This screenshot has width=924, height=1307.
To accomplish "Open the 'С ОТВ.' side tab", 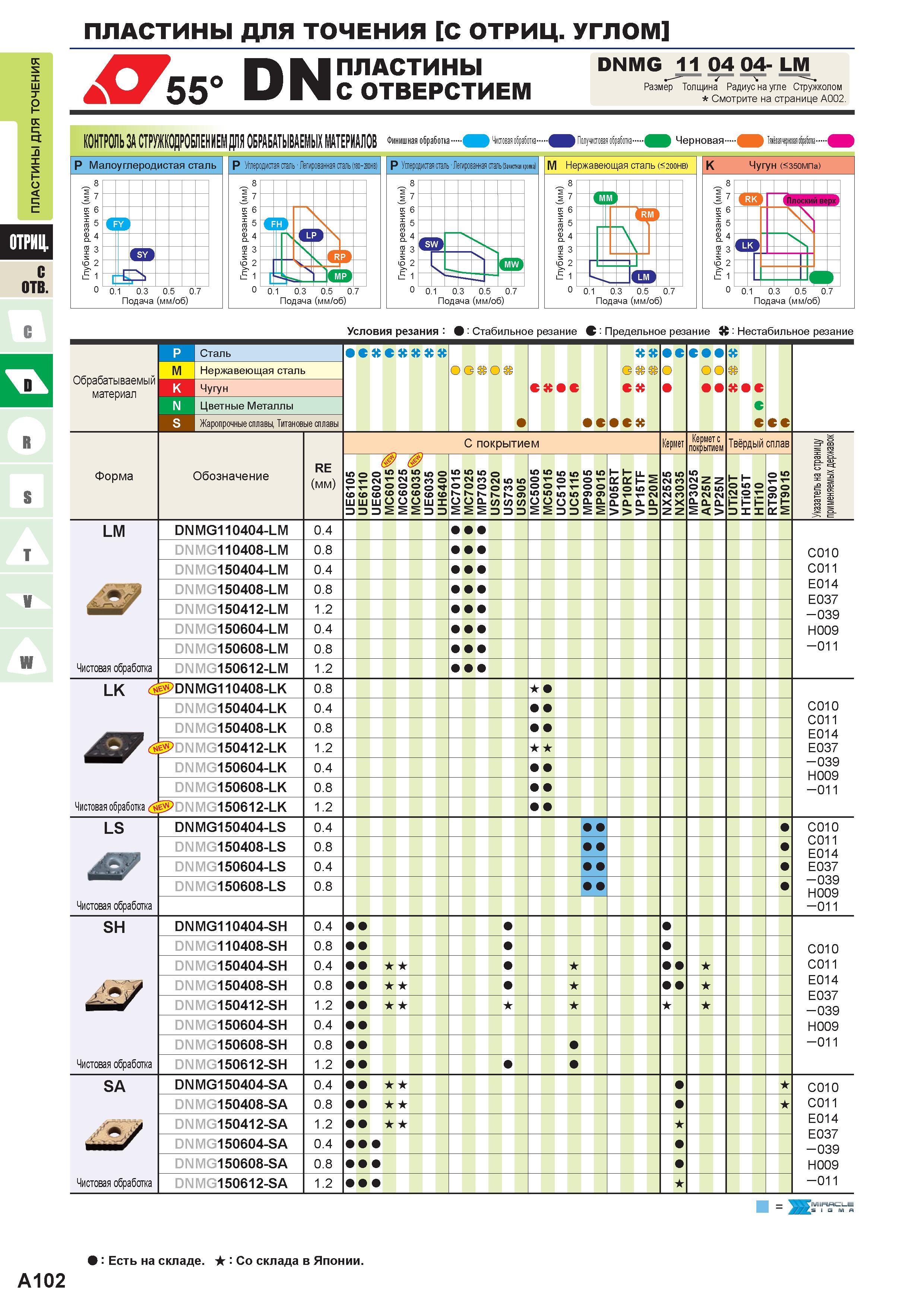I will coord(27,279).
